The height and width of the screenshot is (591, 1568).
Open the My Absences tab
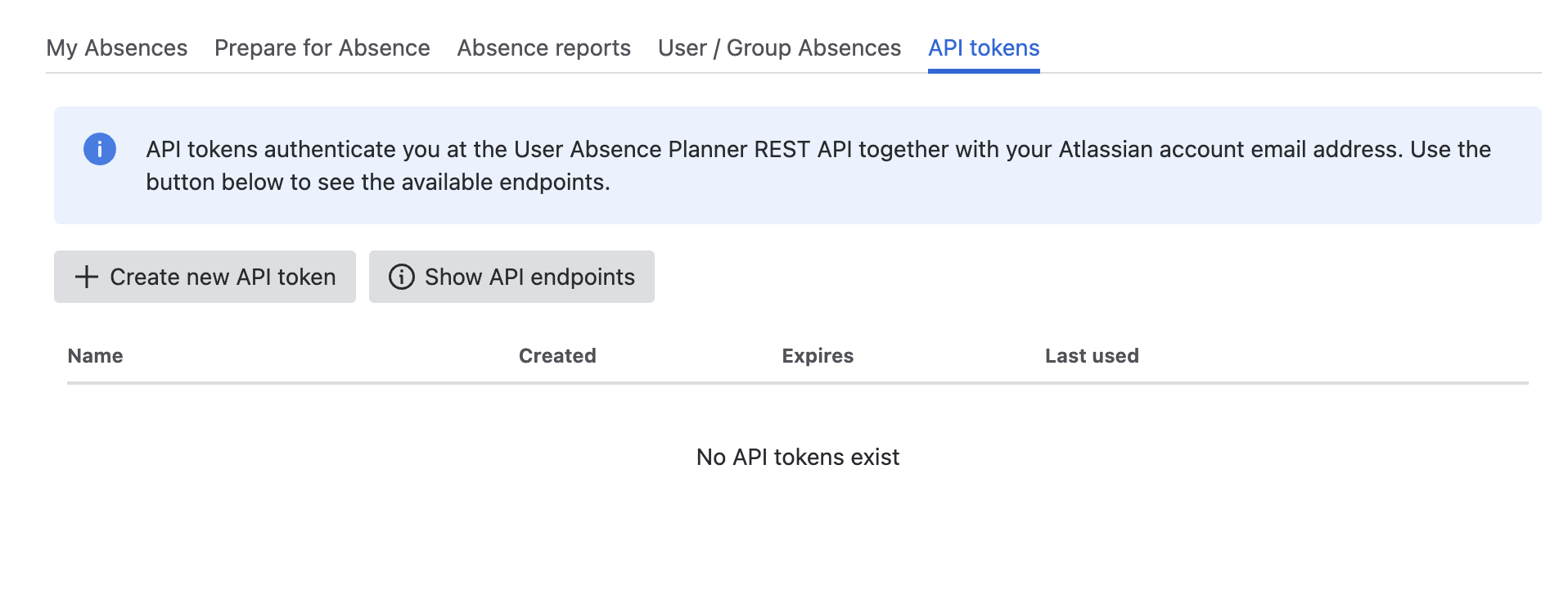(x=117, y=48)
